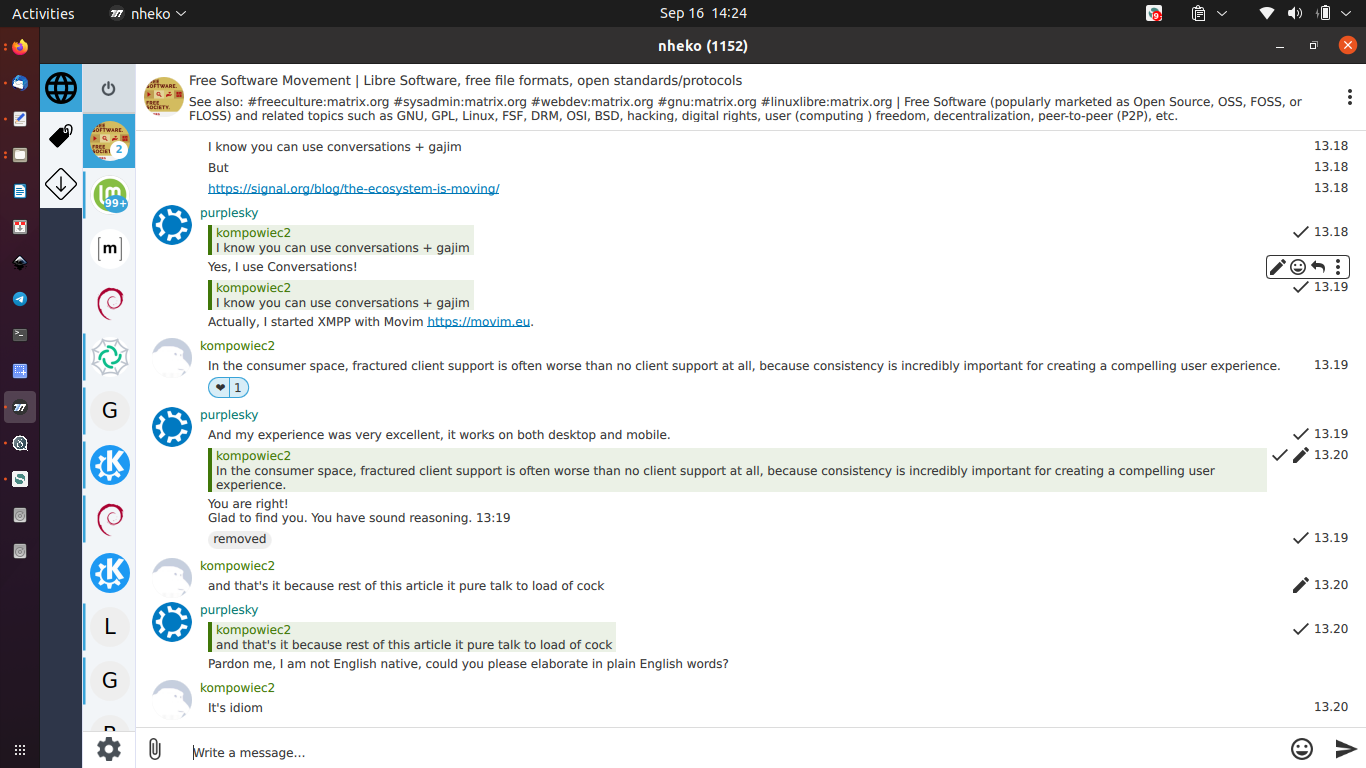Click kompowiec2 avatar beside 'In the consumer space'
The image size is (1366, 768).
[172, 358]
